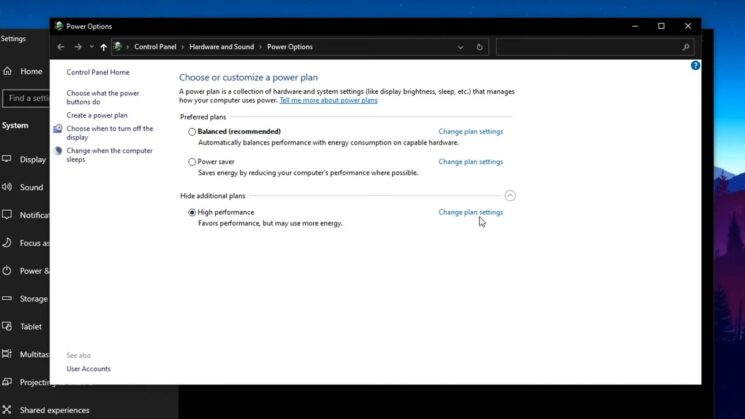The image size is (745, 419).
Task: Click the Forward navigation arrow
Action: coord(78,47)
